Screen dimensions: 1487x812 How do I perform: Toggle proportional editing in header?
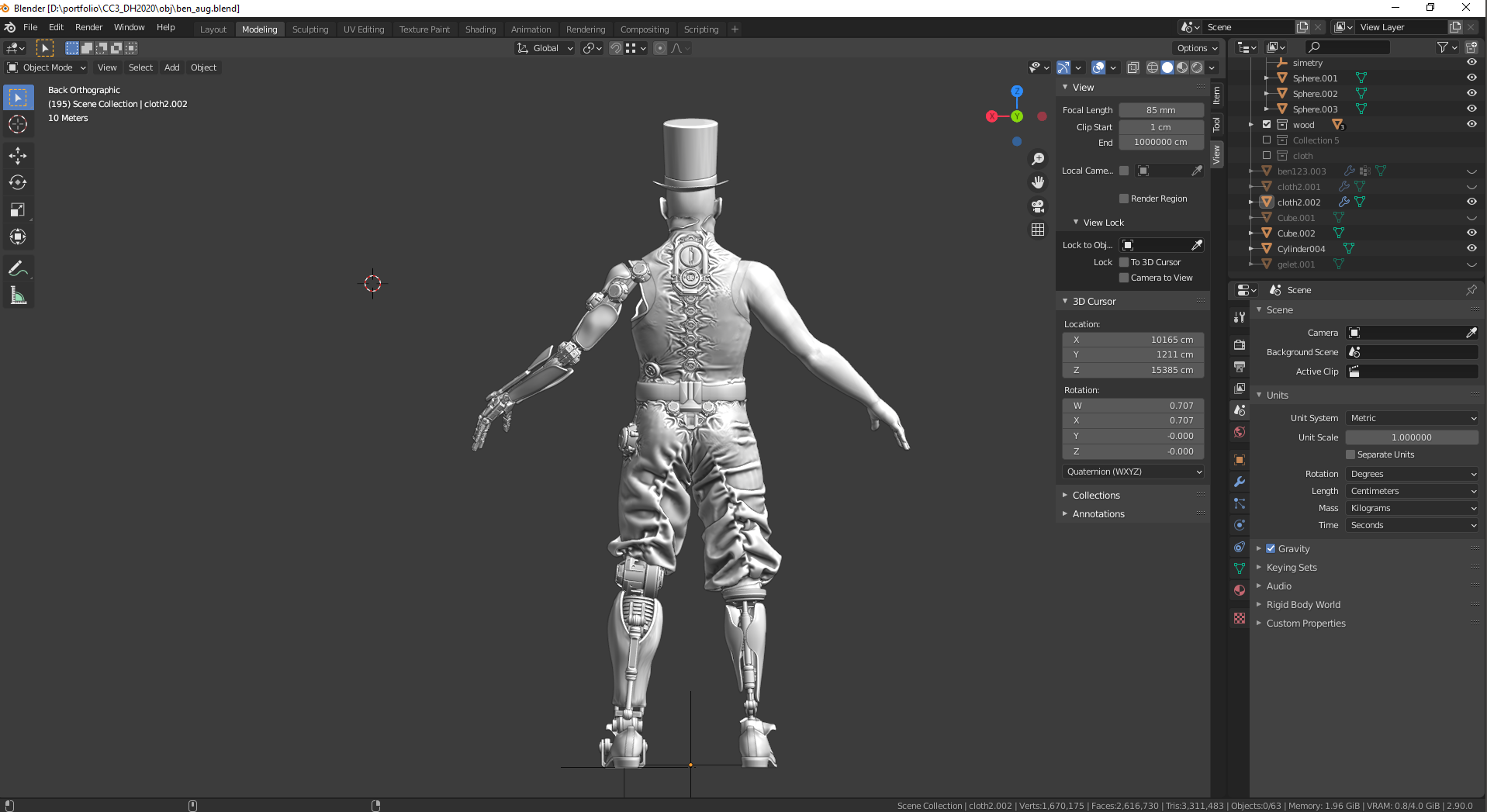660,48
